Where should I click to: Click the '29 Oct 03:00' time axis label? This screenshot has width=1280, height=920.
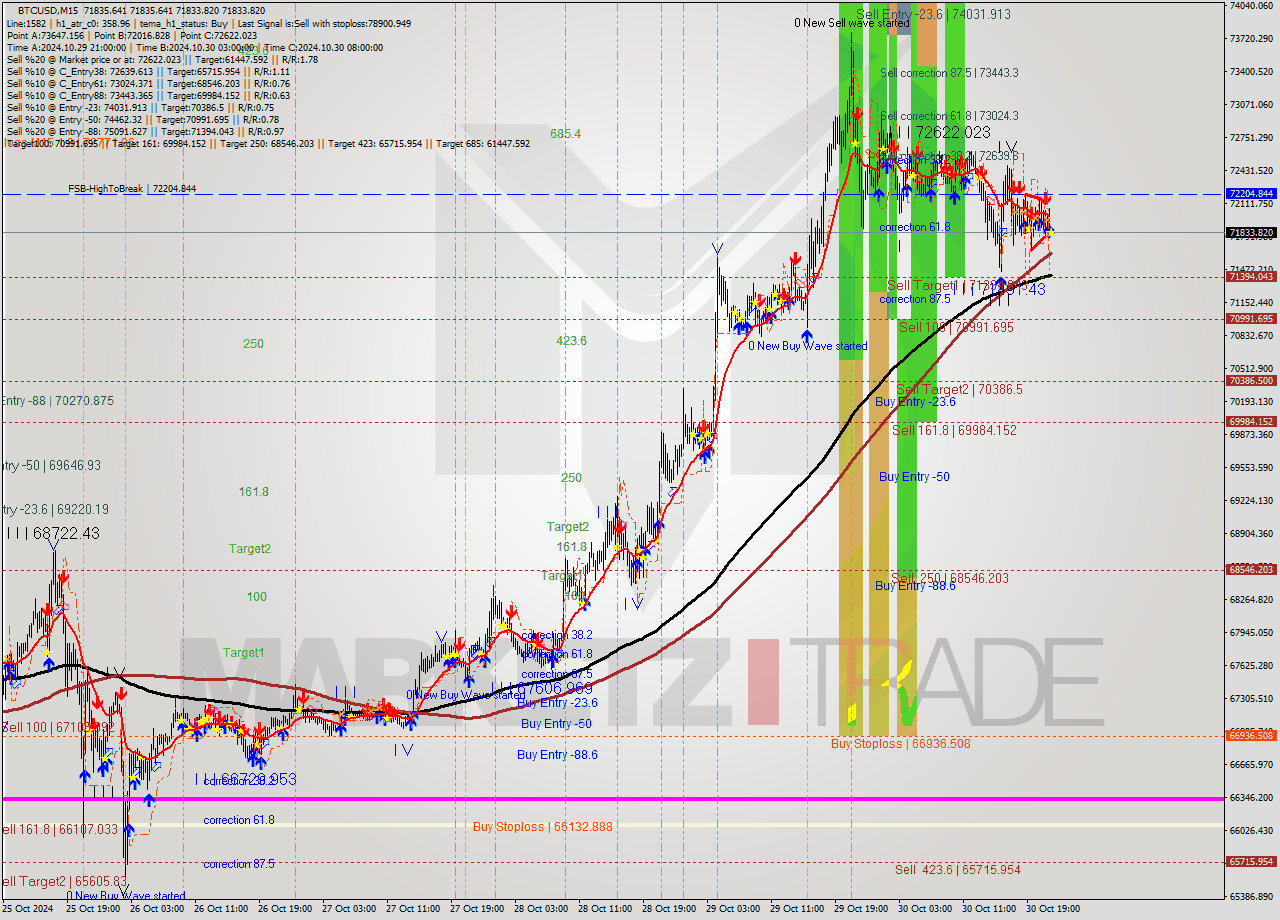(x=733, y=910)
